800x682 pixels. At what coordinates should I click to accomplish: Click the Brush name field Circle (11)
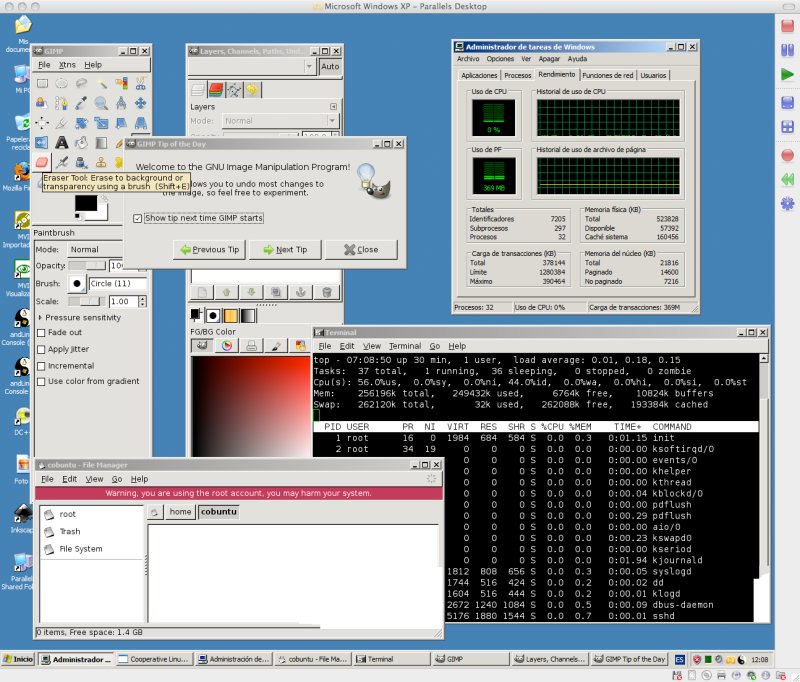[x=118, y=284]
